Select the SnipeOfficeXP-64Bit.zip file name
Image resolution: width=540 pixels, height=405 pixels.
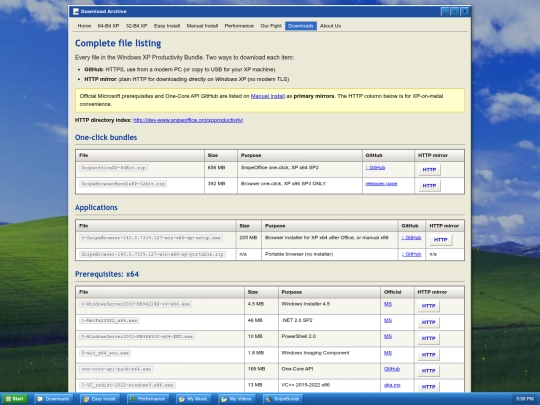[x=113, y=168]
